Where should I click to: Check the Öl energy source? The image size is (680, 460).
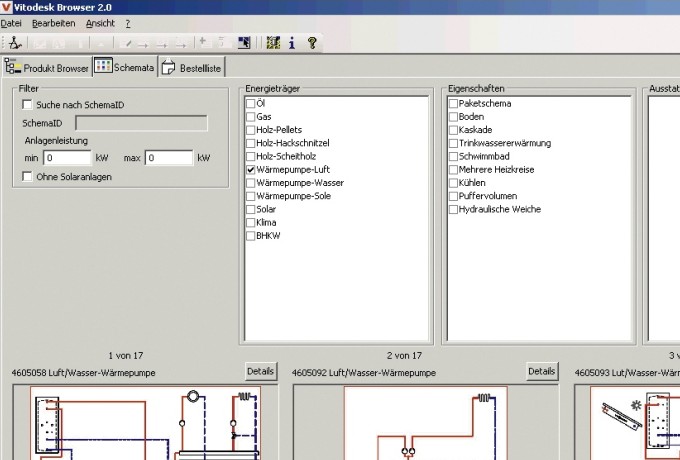click(x=250, y=104)
